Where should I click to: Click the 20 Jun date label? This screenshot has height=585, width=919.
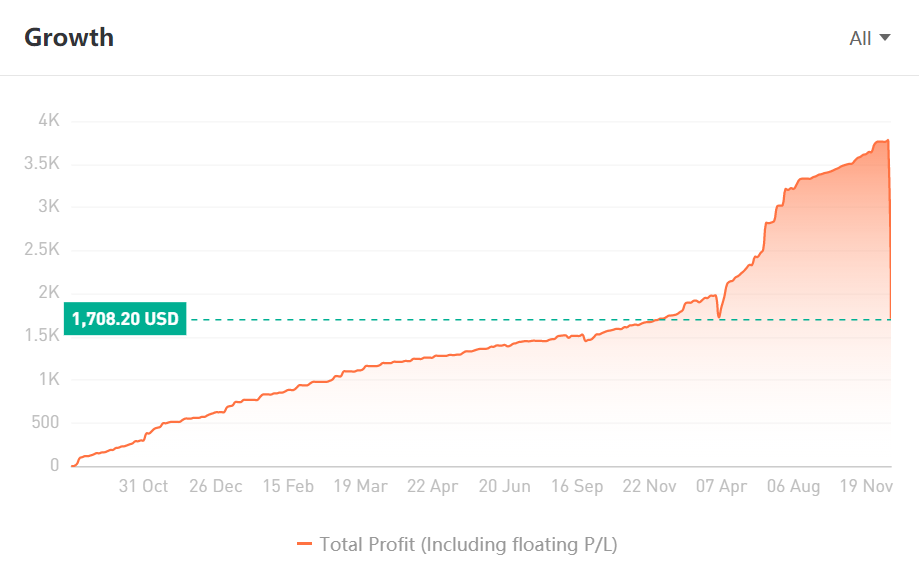[x=504, y=486]
